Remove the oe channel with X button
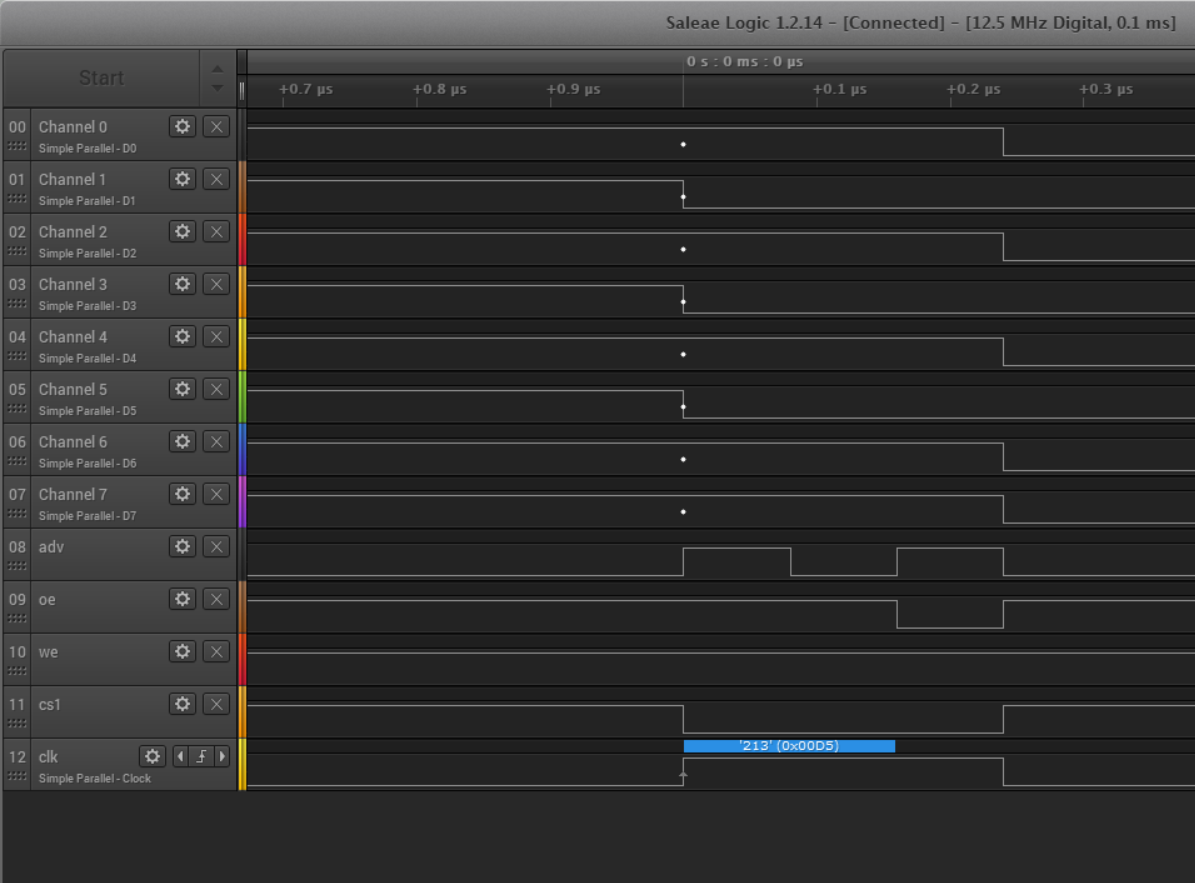This screenshot has width=1195, height=883. [216, 600]
